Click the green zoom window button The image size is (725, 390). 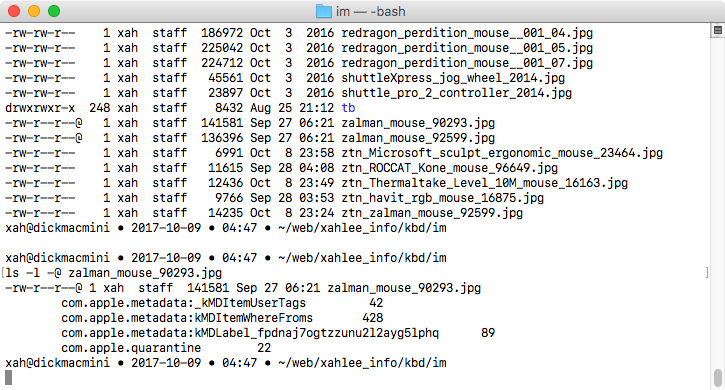tap(54, 11)
